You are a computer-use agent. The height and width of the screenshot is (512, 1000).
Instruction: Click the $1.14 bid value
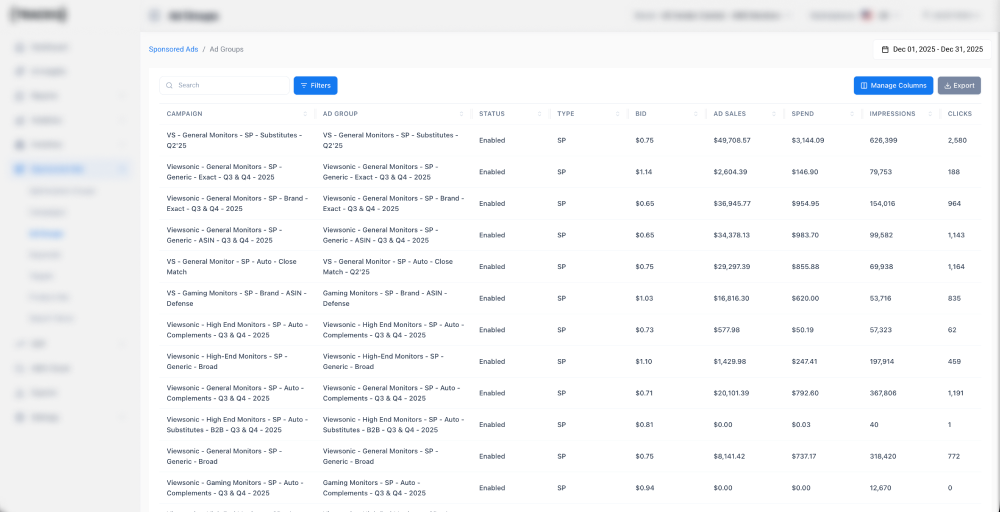click(x=644, y=172)
